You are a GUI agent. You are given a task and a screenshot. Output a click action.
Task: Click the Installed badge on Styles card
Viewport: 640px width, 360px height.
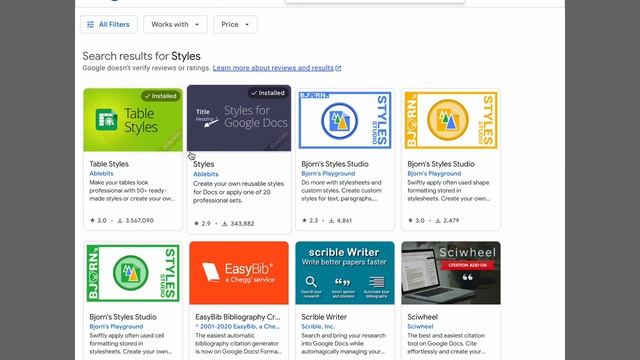pyautogui.click(x=268, y=93)
